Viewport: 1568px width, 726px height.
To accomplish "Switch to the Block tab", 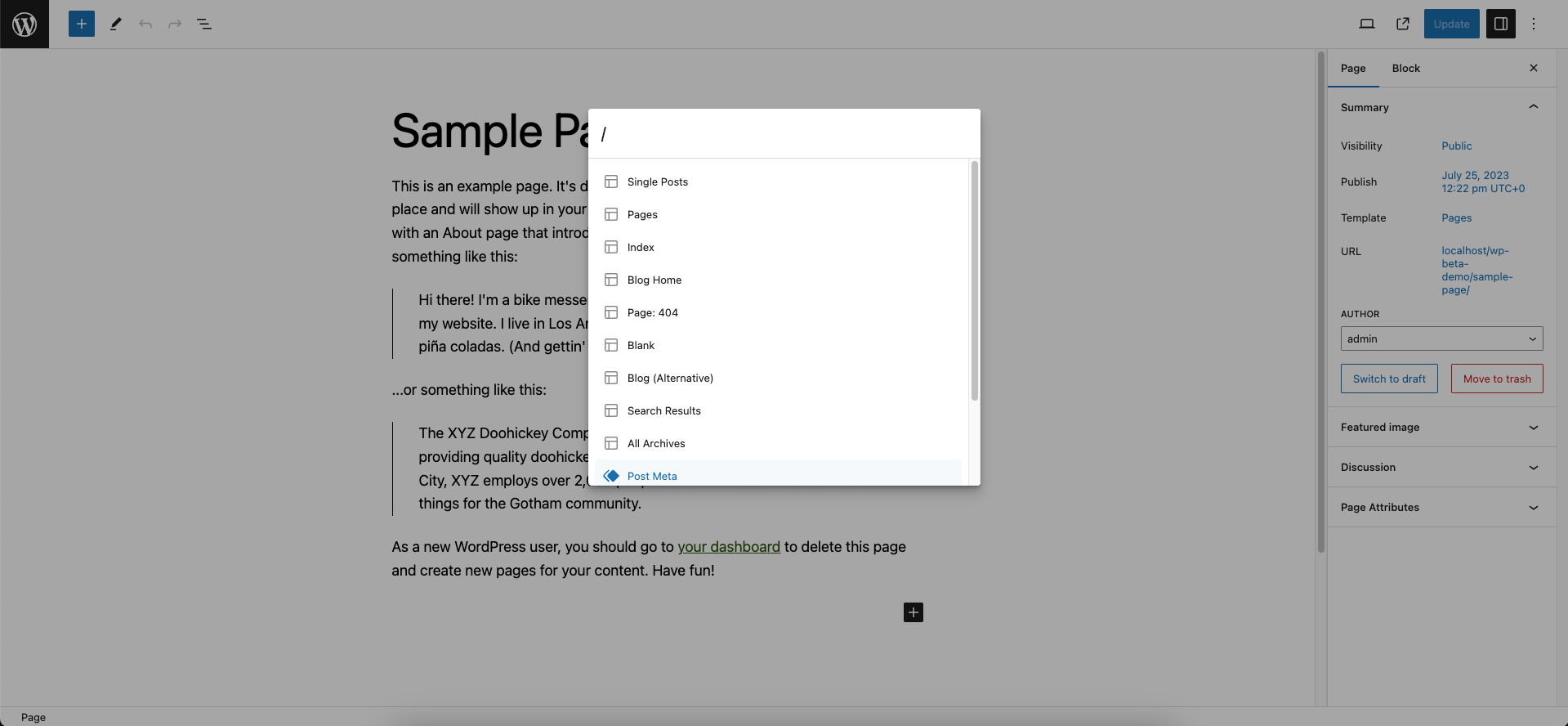I will [1406, 68].
